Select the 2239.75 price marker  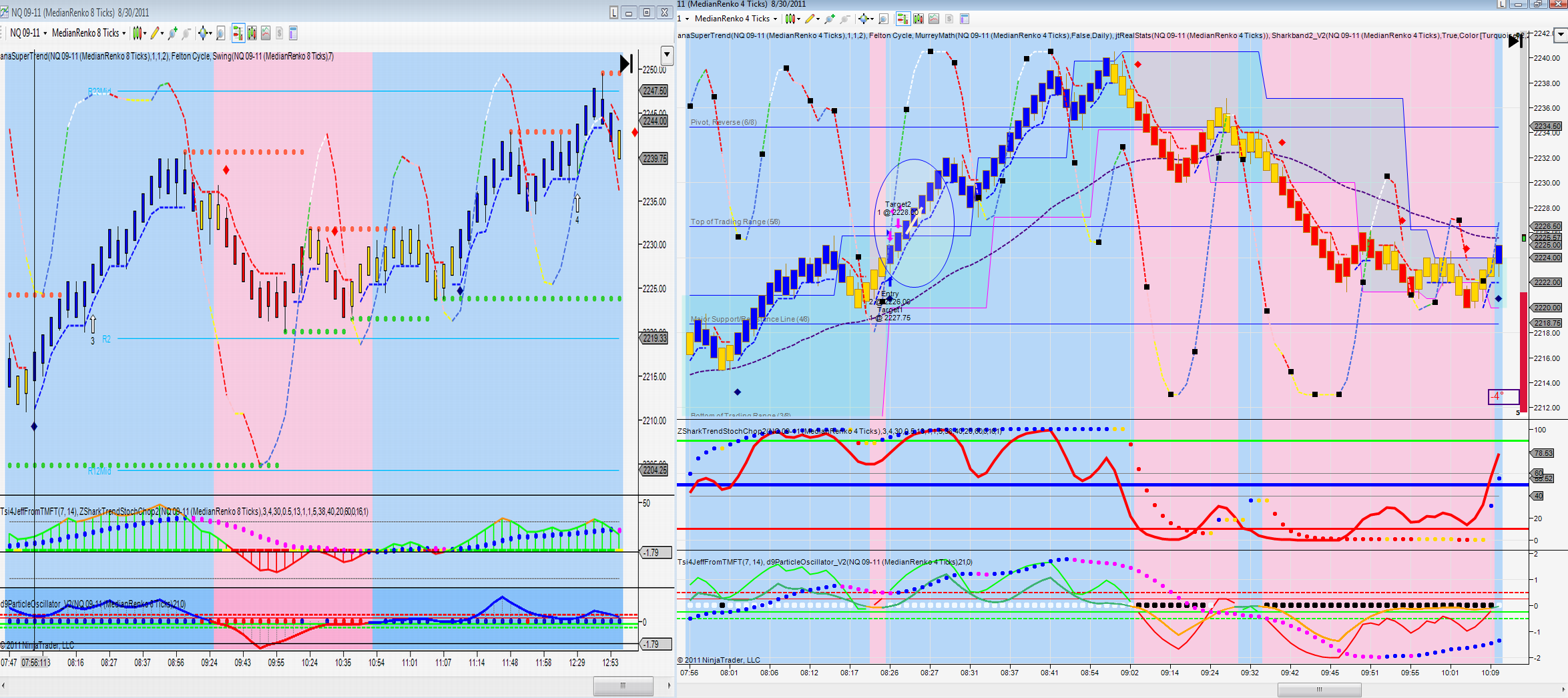[654, 159]
